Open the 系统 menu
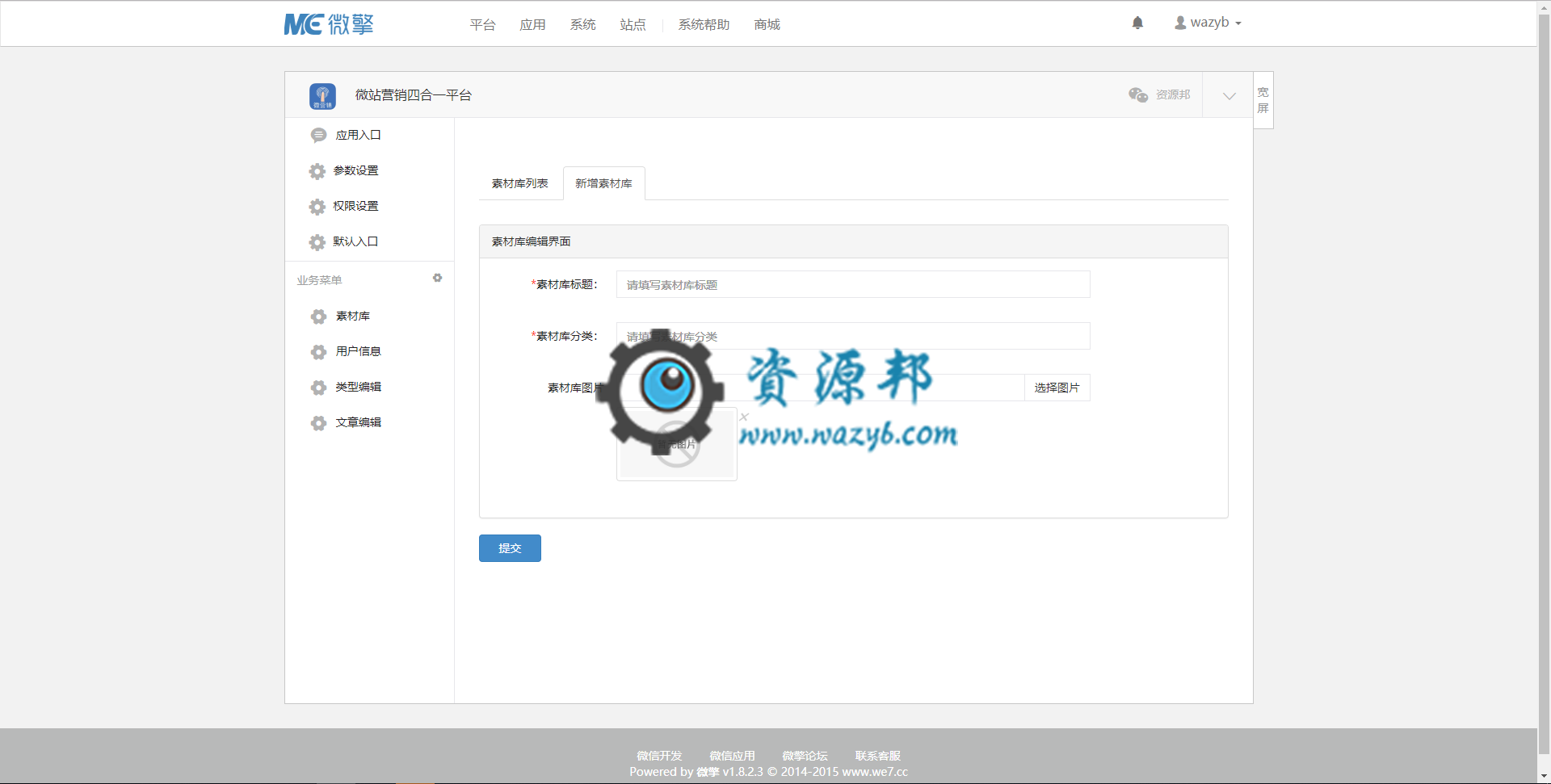 582,25
